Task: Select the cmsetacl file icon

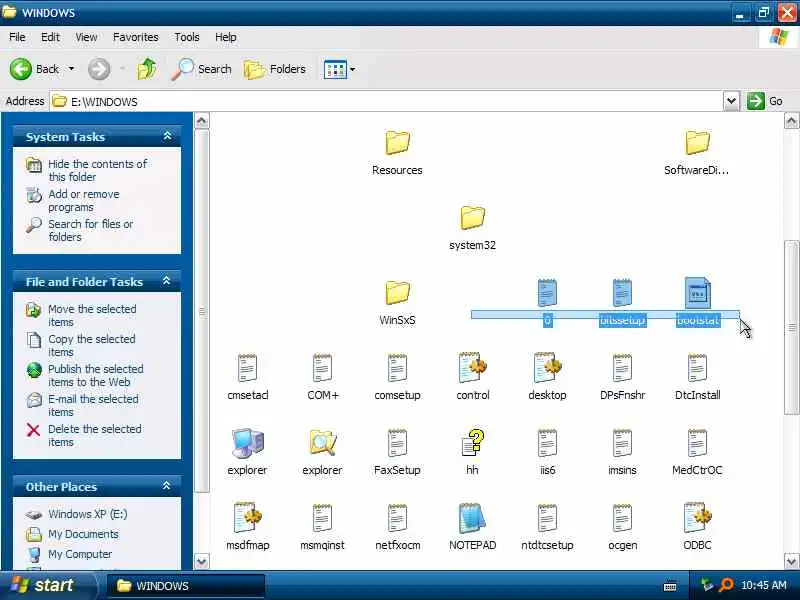Action: coord(247,367)
